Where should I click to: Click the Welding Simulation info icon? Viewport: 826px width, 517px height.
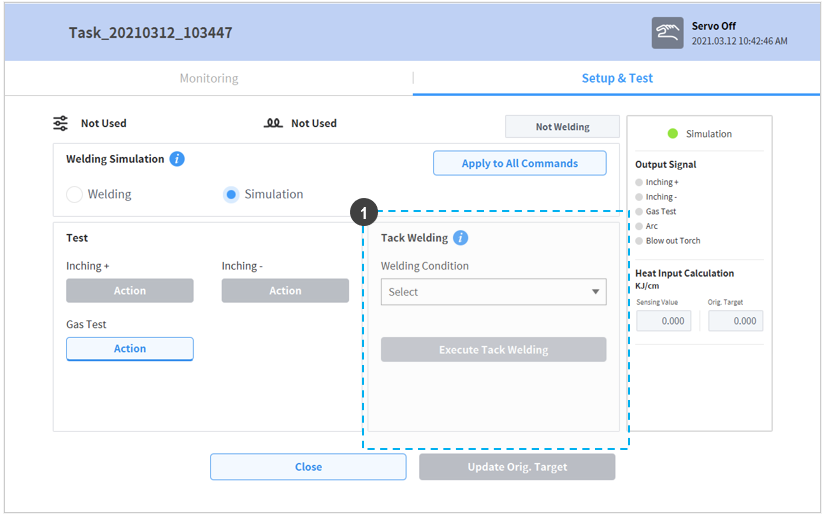point(177,159)
